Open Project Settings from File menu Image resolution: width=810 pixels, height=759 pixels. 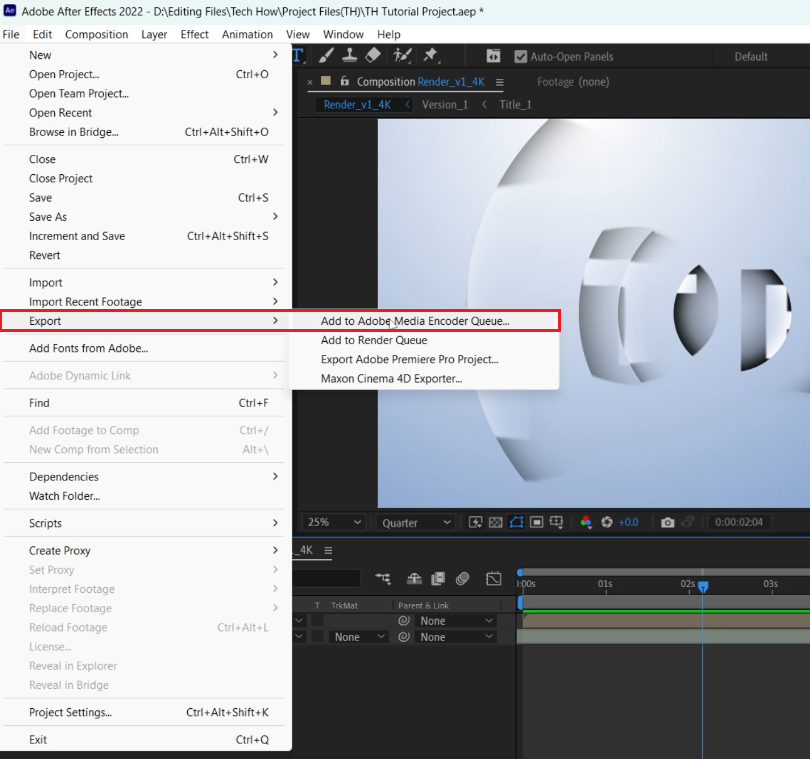pyautogui.click(x=146, y=712)
